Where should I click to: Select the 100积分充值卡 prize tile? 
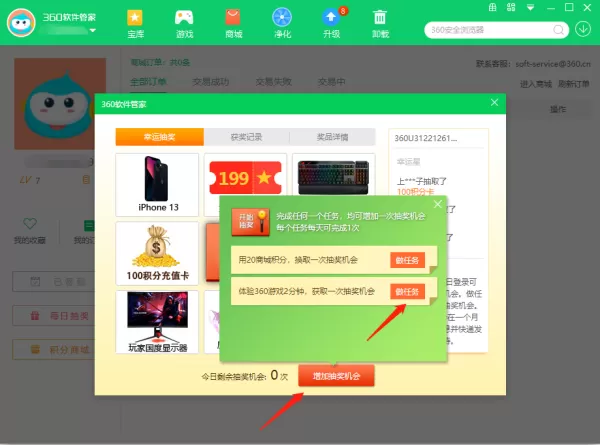click(157, 253)
